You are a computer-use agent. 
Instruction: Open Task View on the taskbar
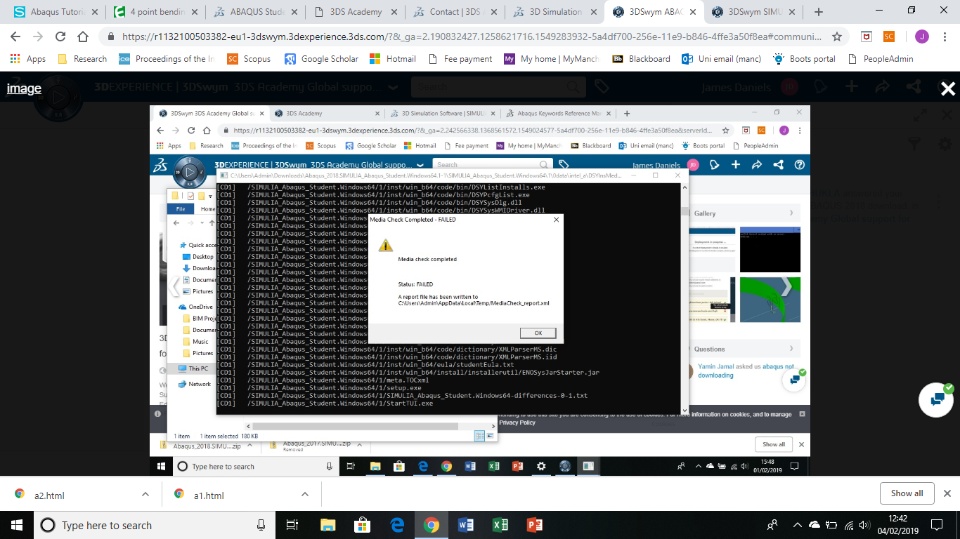point(292,525)
